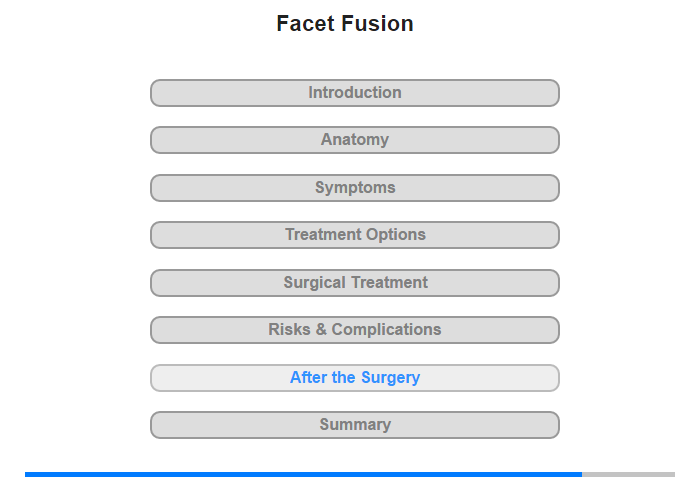
Task: Select Summary at the list bottom
Action: [x=355, y=425]
